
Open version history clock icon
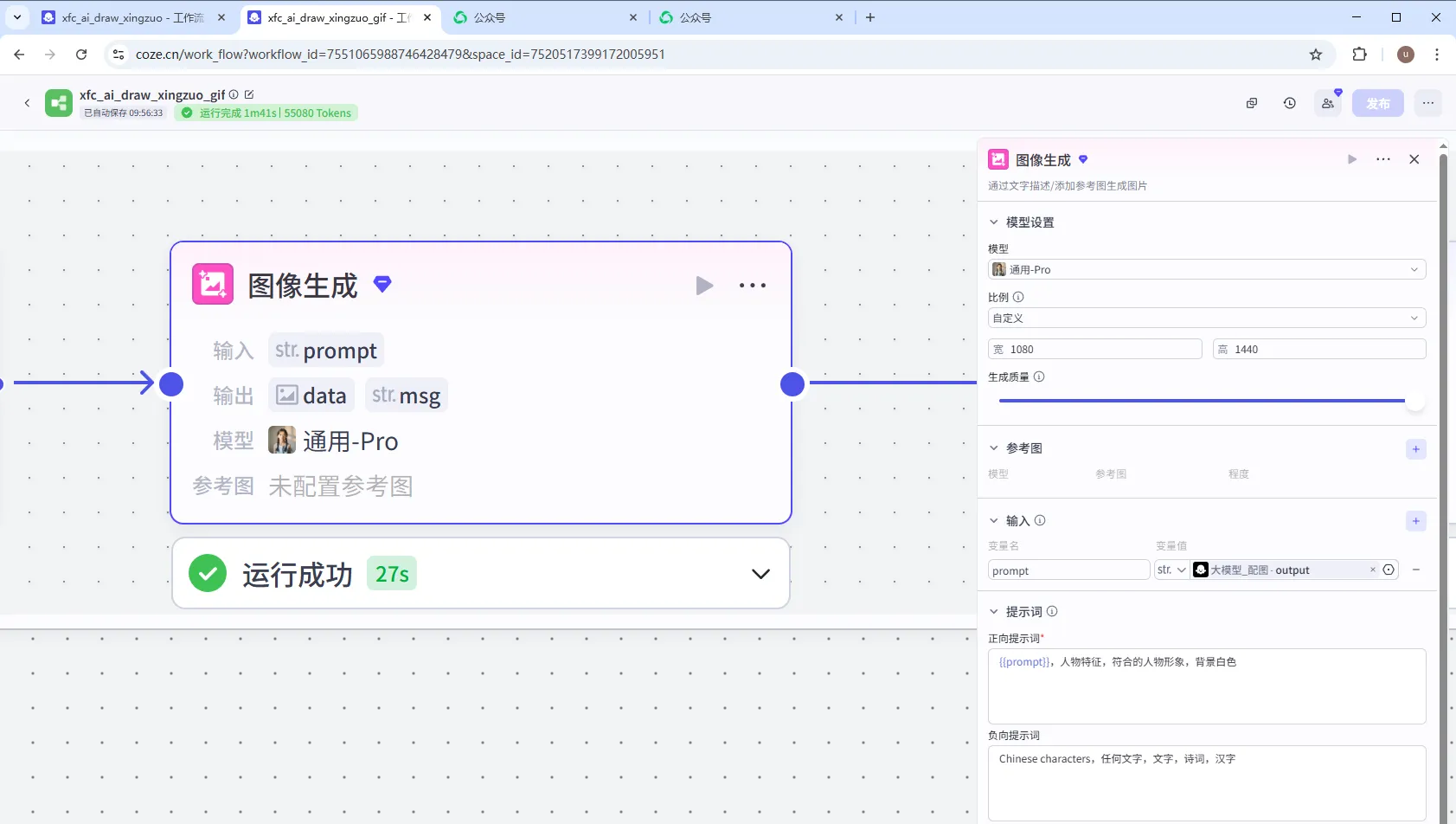(x=1290, y=103)
